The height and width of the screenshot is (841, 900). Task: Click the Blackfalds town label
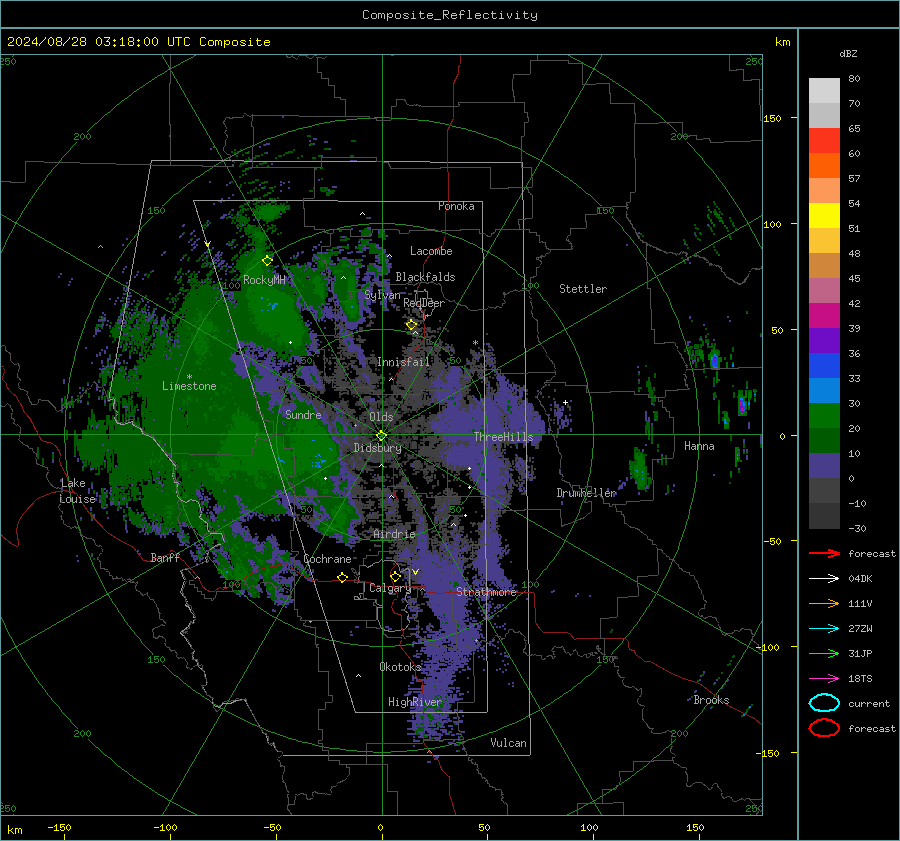tap(425, 277)
